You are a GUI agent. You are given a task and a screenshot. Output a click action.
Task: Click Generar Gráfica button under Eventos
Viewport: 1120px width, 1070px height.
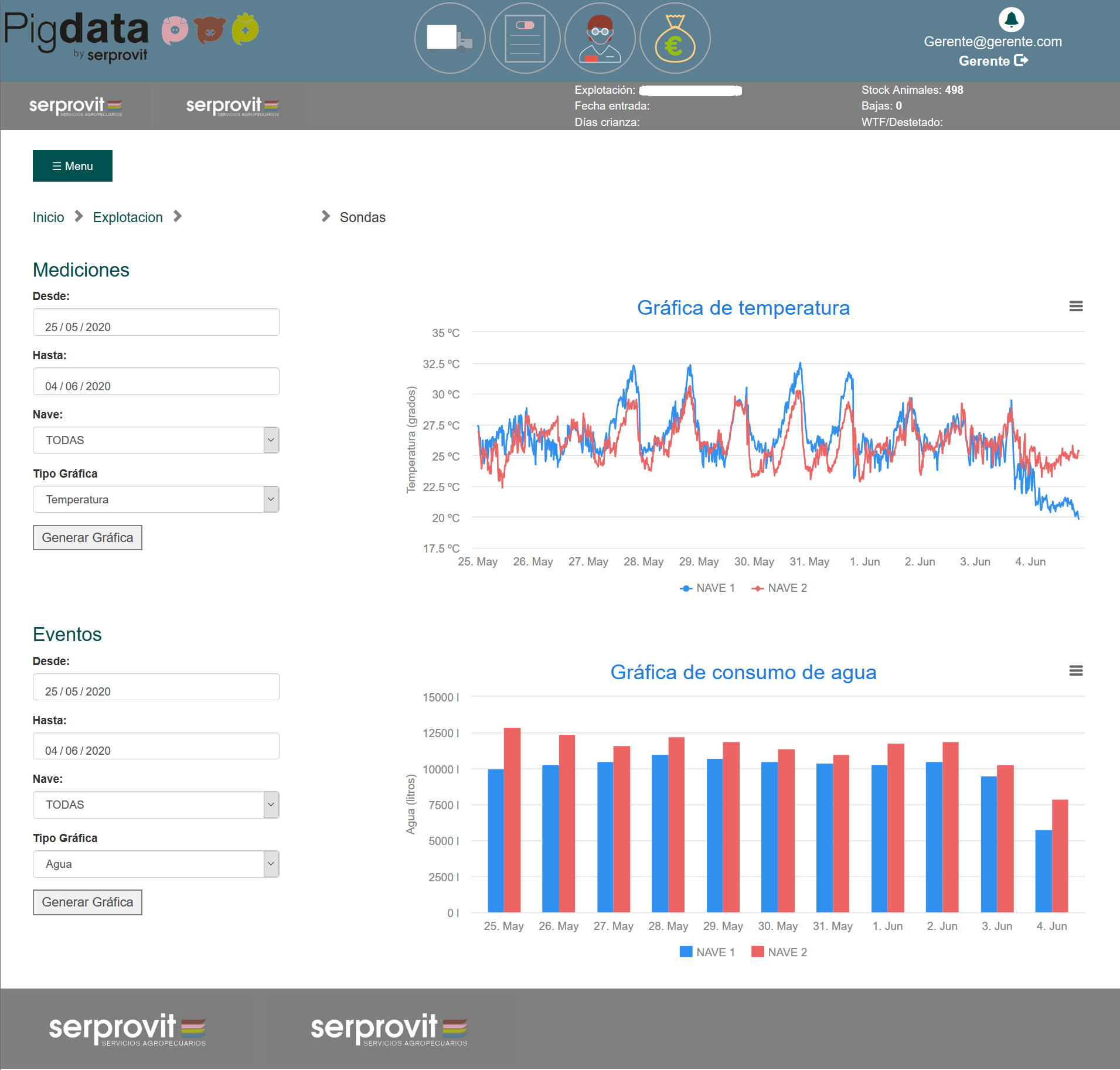point(87,902)
